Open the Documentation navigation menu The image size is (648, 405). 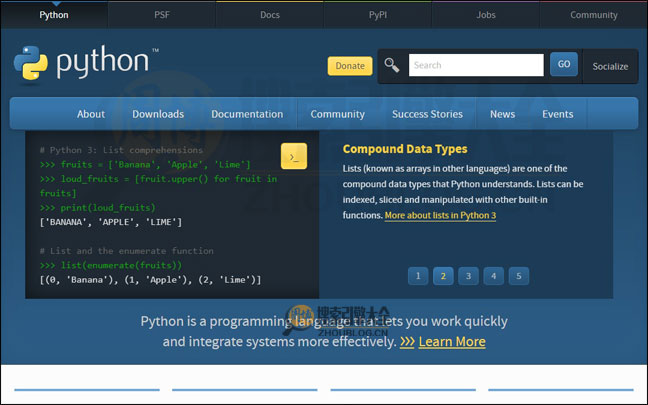pyautogui.click(x=247, y=114)
